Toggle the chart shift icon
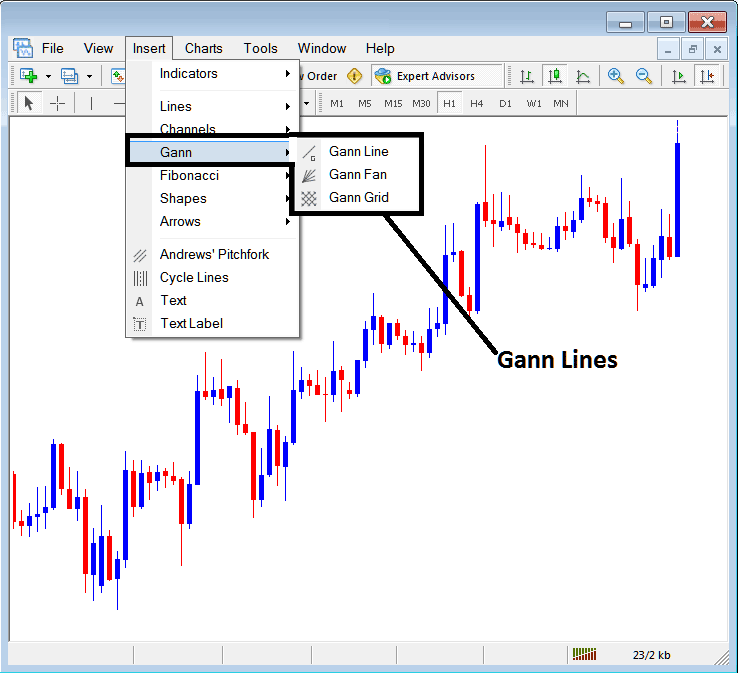Viewport: 738px width, 673px height. [708, 76]
